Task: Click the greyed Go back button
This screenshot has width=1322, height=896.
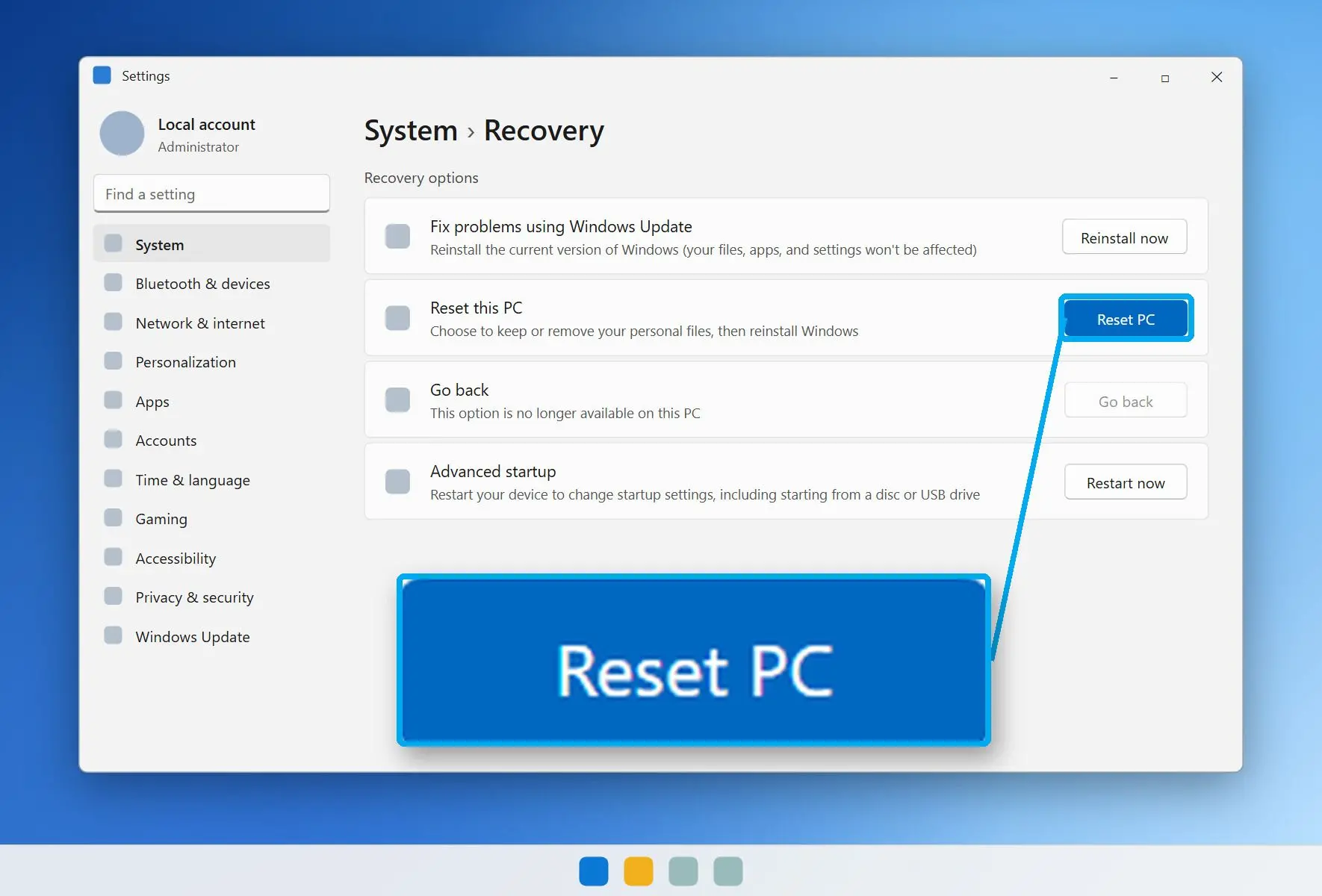Action: pos(1126,401)
